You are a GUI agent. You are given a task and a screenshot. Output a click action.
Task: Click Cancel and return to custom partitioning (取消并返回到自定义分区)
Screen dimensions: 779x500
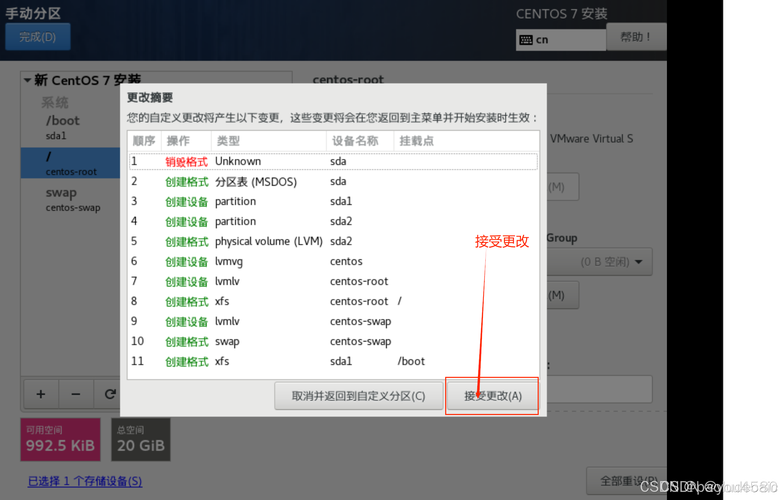pos(358,396)
